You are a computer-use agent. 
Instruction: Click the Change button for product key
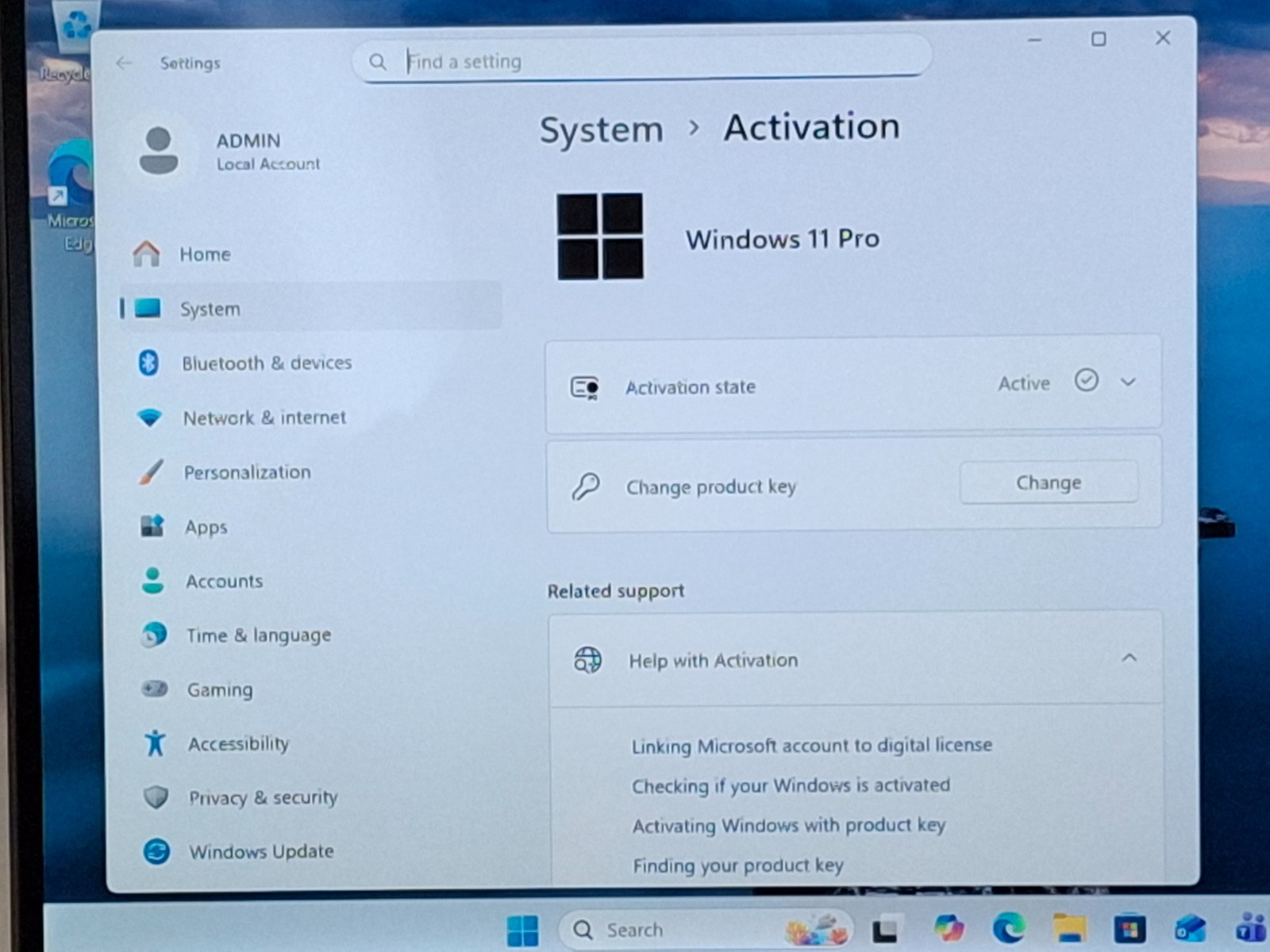pyautogui.click(x=1049, y=482)
